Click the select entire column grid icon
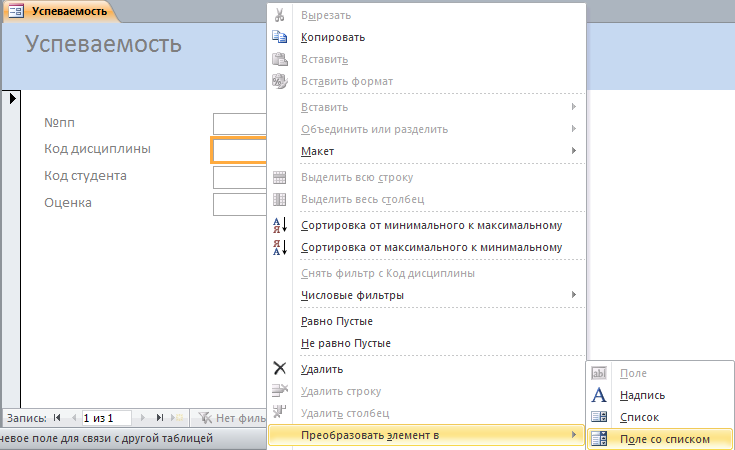 [279, 199]
